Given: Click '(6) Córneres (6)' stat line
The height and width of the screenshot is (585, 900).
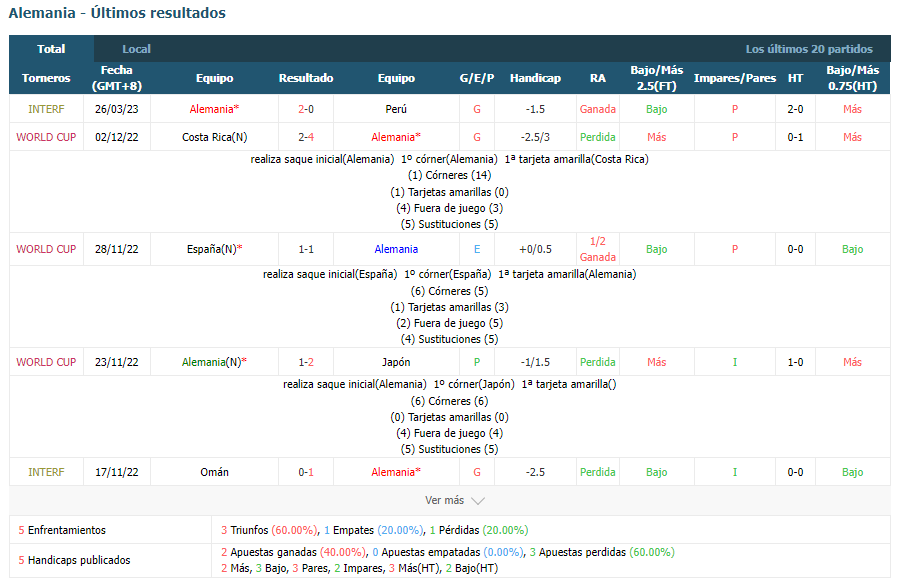Looking at the screenshot, I should pos(449,401).
